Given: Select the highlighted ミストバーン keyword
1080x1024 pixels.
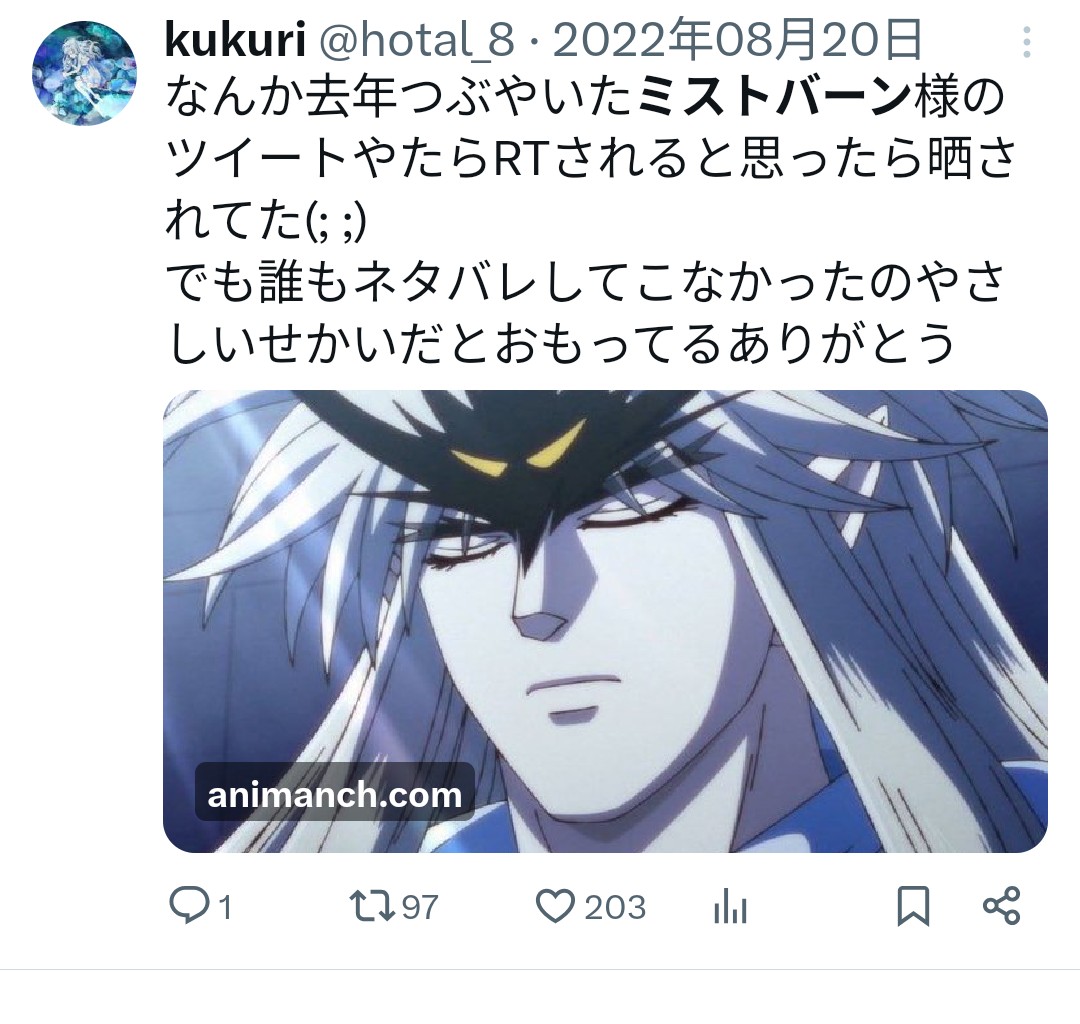Looking at the screenshot, I should click(776, 98).
